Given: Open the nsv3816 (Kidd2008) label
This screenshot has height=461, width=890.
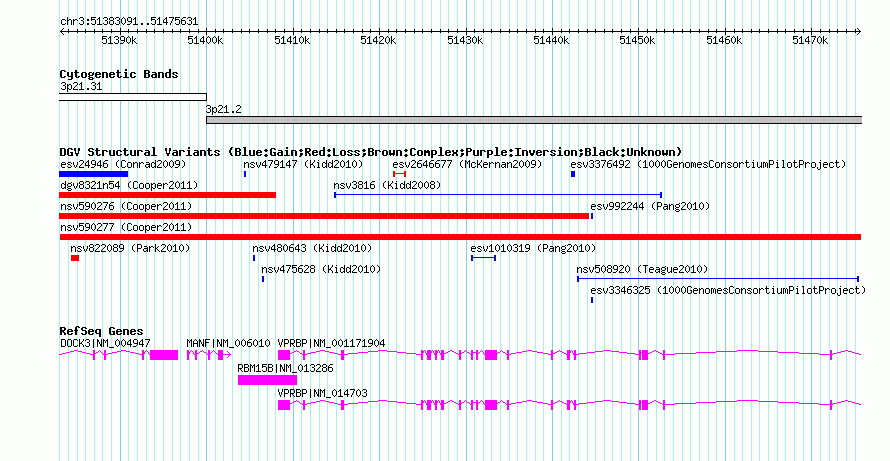Looking at the screenshot, I should click(387, 186).
